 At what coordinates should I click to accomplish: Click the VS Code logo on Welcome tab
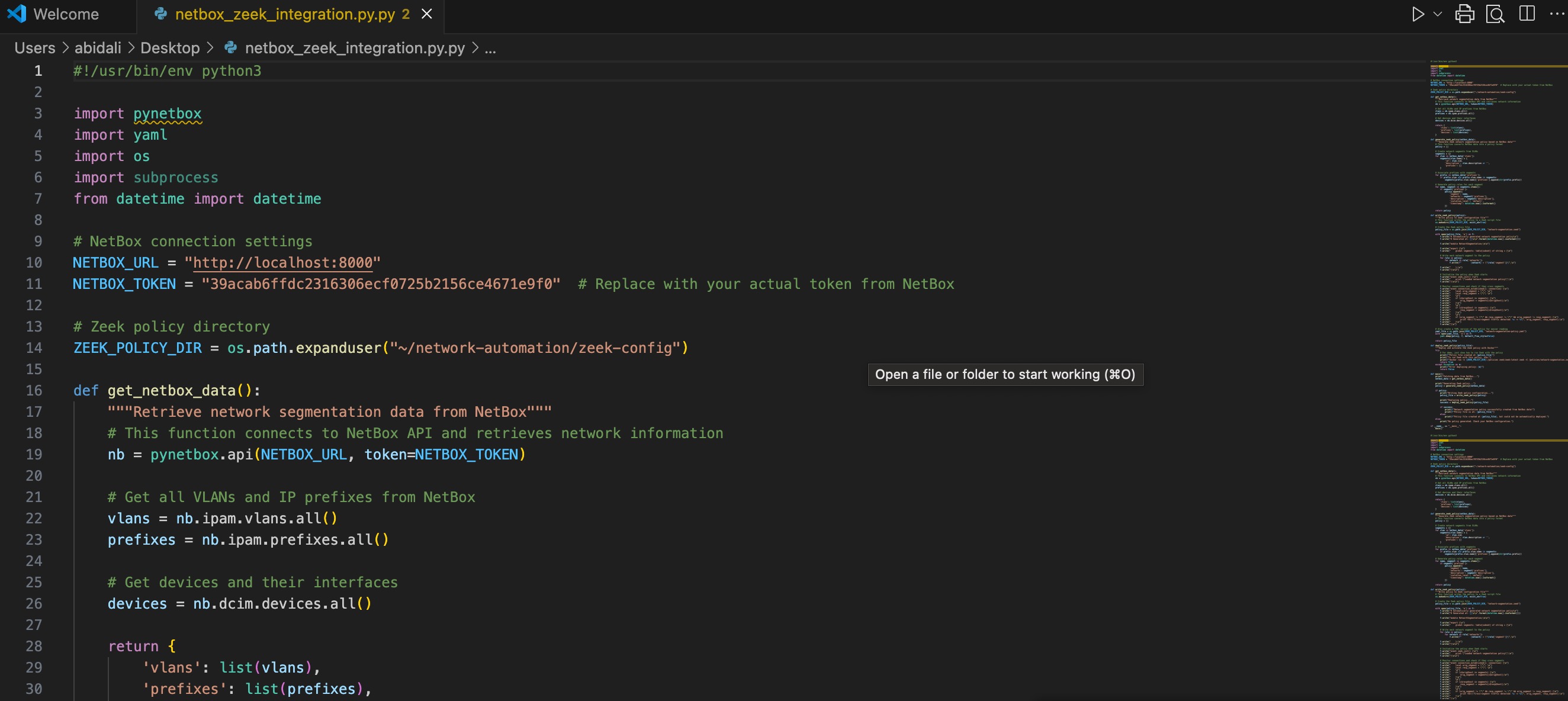click(17, 14)
